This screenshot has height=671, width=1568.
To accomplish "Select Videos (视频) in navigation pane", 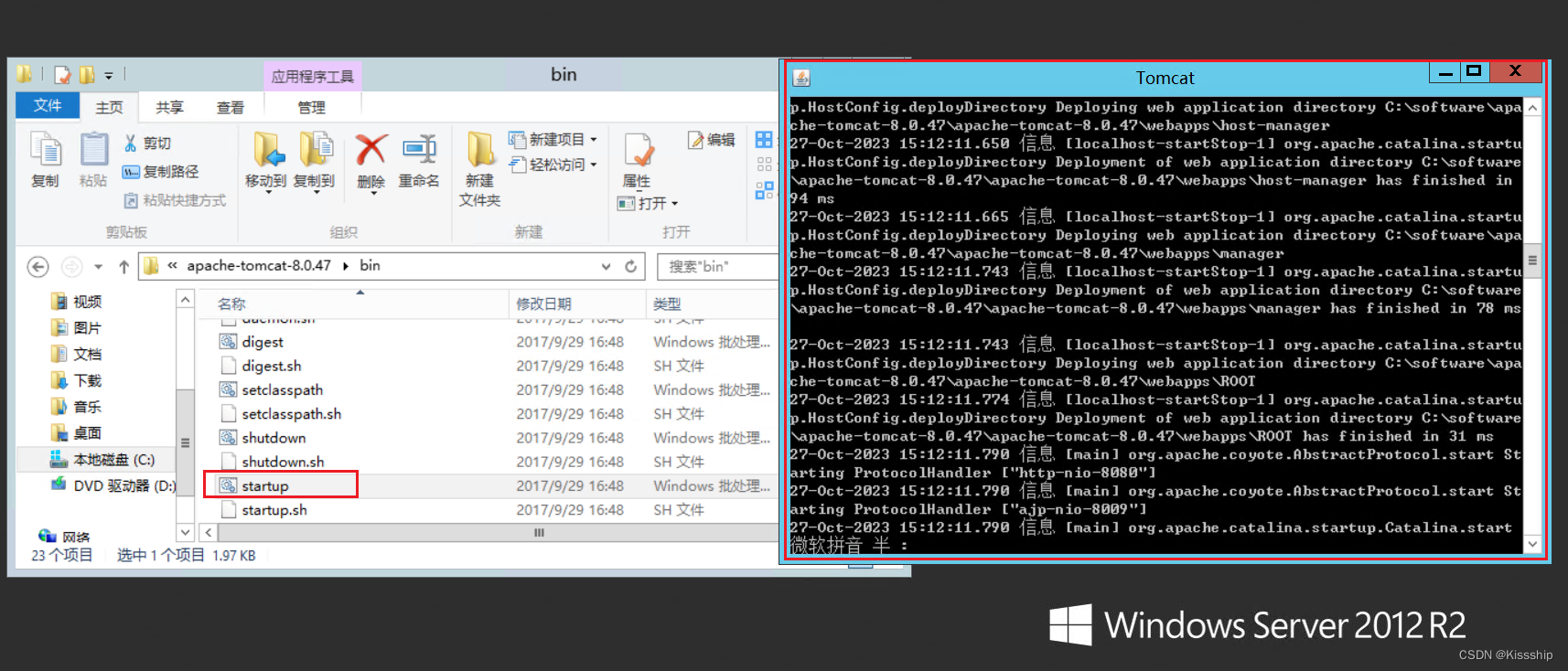I will [x=77, y=302].
